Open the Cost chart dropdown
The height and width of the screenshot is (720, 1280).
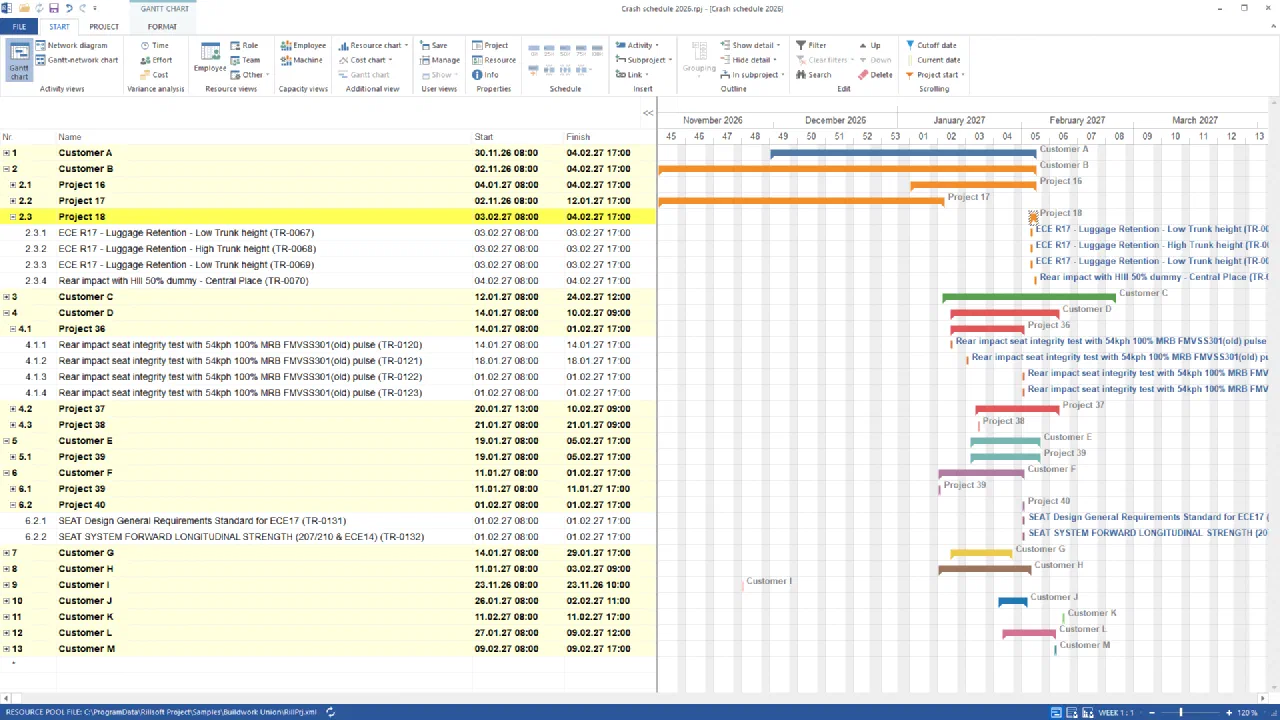(x=365, y=60)
